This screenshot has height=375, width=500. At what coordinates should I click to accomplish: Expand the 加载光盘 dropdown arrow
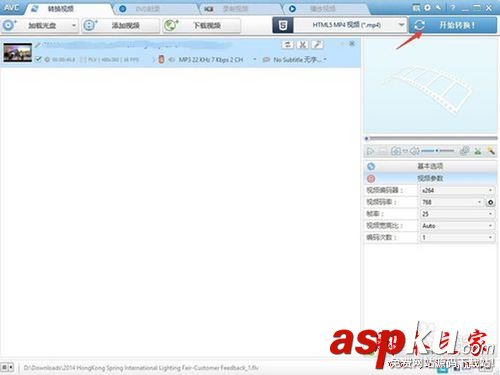[x=74, y=25]
